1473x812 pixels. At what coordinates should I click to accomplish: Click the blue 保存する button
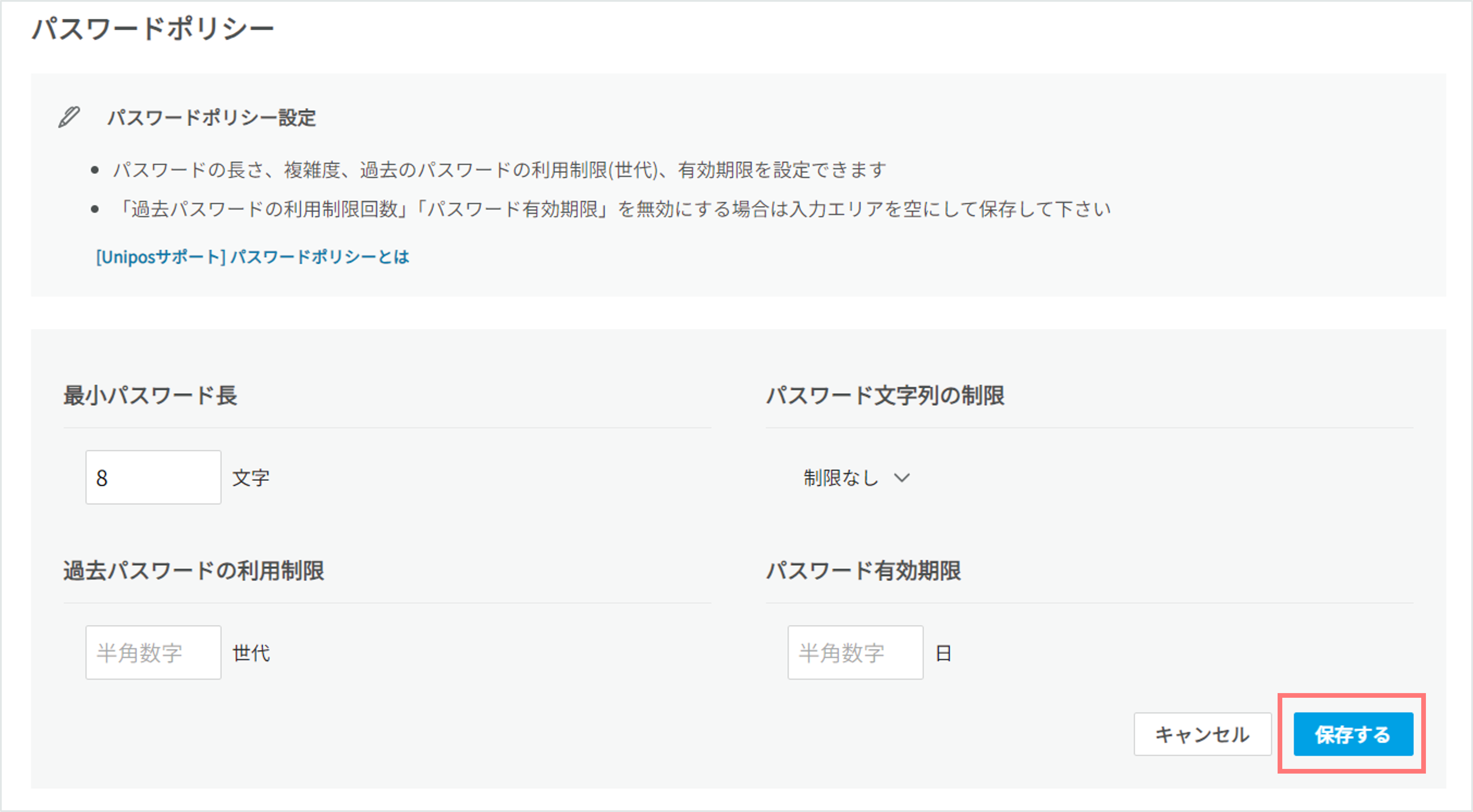click(x=1353, y=734)
